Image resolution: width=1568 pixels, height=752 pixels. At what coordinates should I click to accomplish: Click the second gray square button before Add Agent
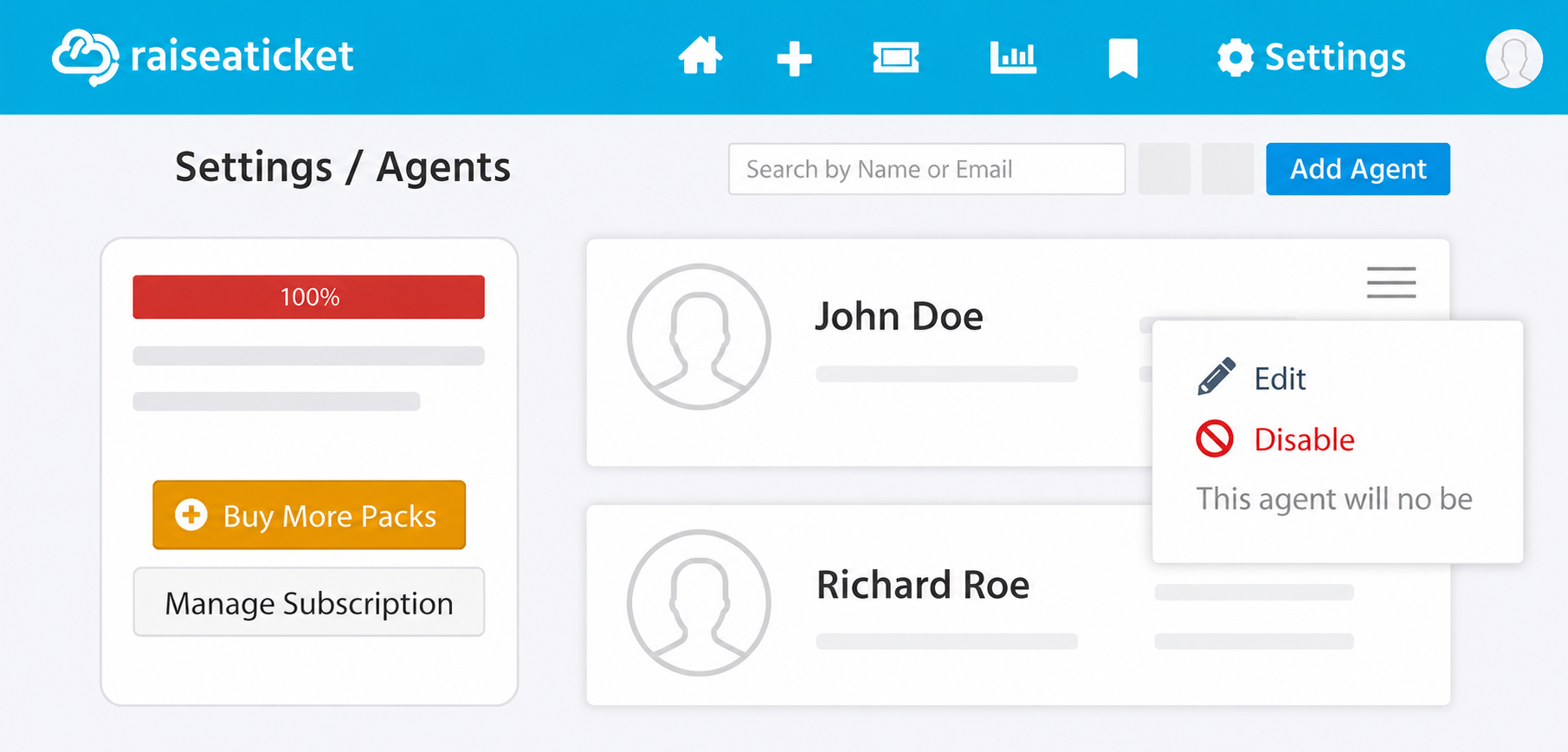pos(1228,169)
